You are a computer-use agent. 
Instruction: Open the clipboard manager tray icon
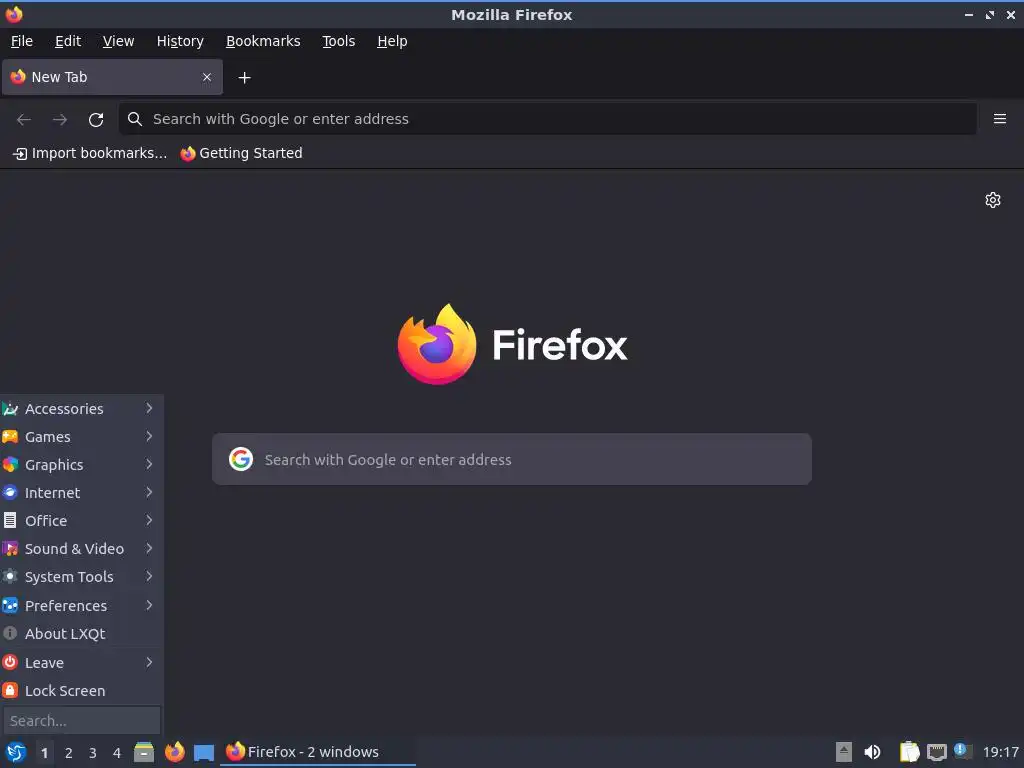pos(909,752)
